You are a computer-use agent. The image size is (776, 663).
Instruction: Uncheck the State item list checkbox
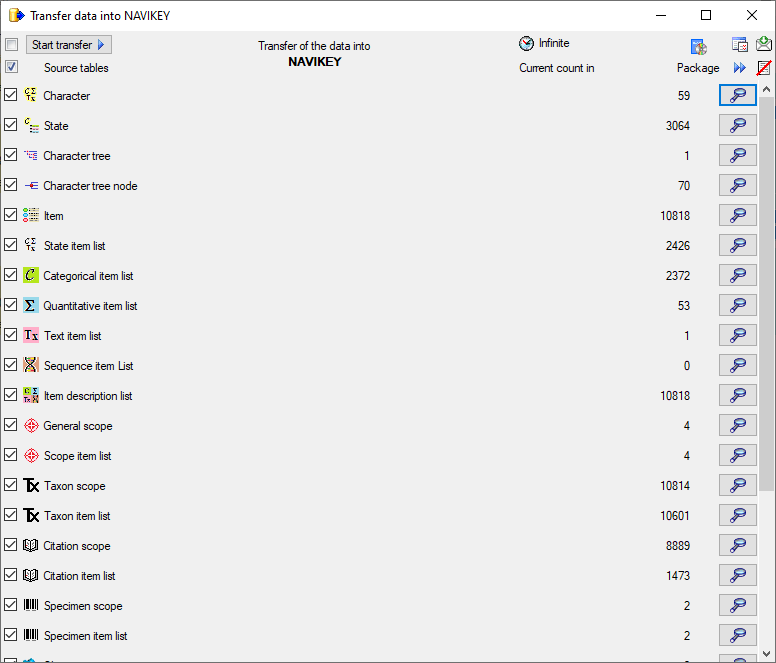(10, 245)
